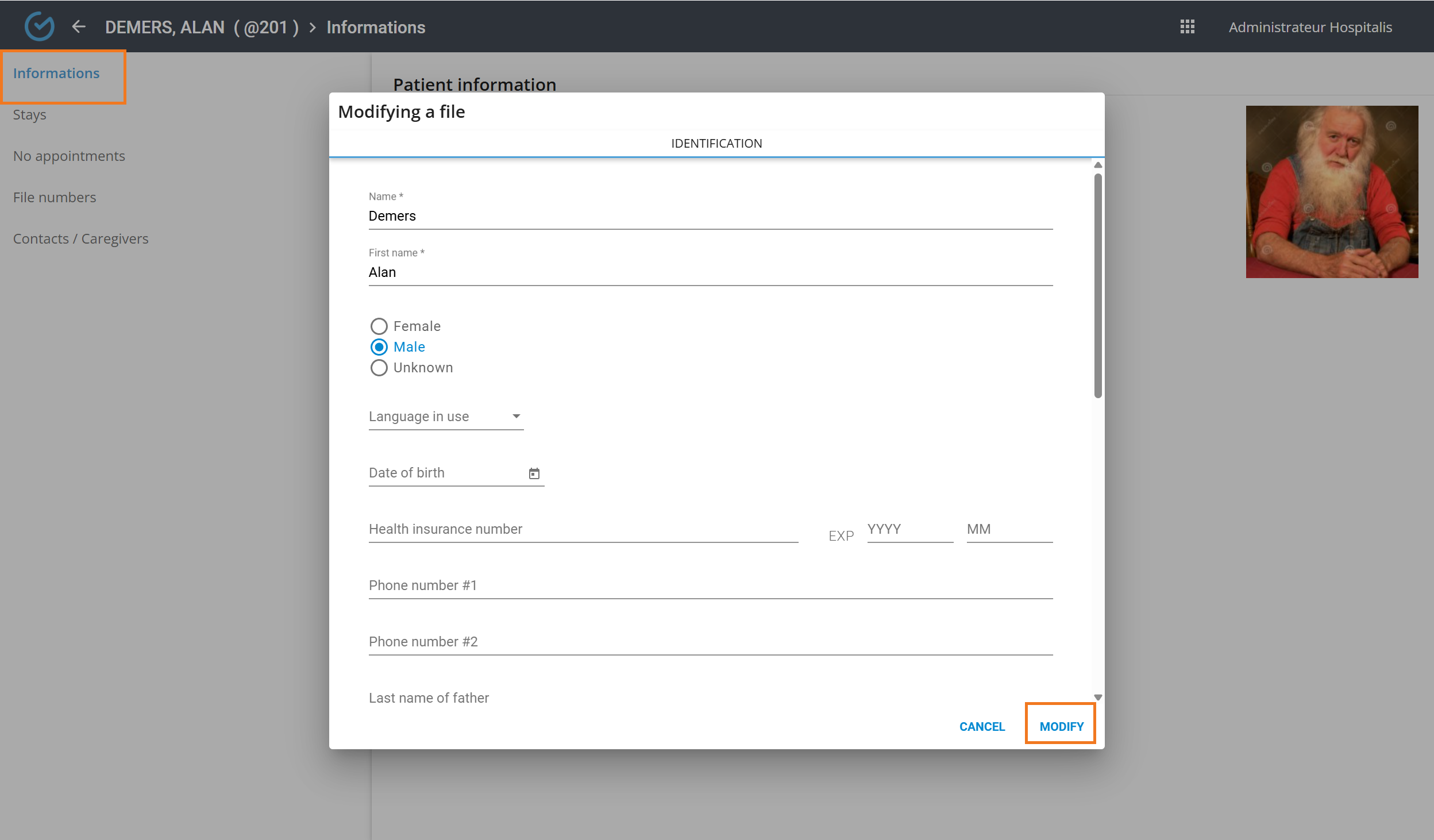Screen dimensions: 1434x840
Task: Click the dialog vertical scrollbar thumb
Action: pos(1098,285)
